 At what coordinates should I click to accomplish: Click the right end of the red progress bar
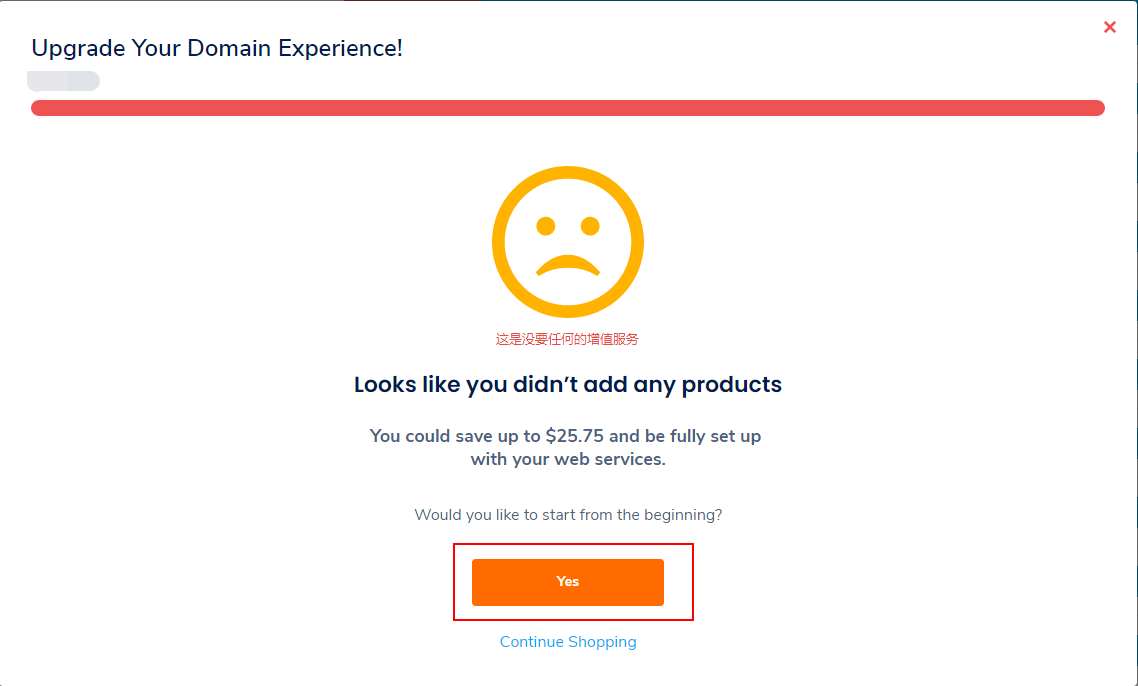1097,108
